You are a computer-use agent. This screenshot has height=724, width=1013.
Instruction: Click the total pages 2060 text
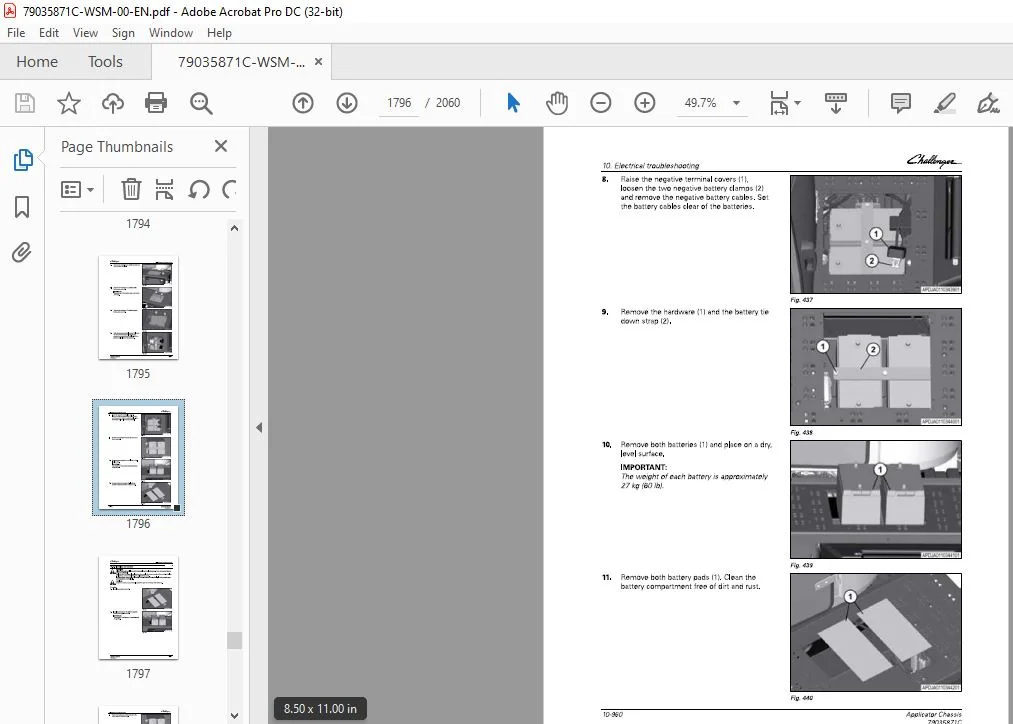pyautogui.click(x=448, y=103)
